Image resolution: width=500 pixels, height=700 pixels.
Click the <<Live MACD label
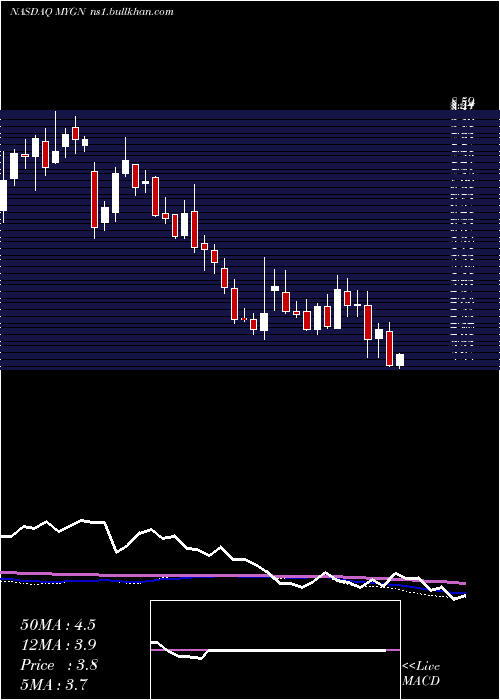421,673
